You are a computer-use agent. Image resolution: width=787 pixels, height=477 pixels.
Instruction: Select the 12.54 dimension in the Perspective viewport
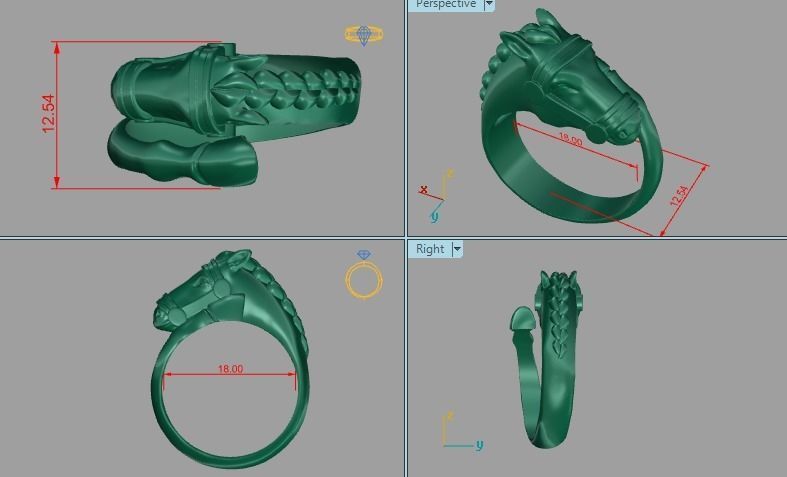(x=679, y=195)
